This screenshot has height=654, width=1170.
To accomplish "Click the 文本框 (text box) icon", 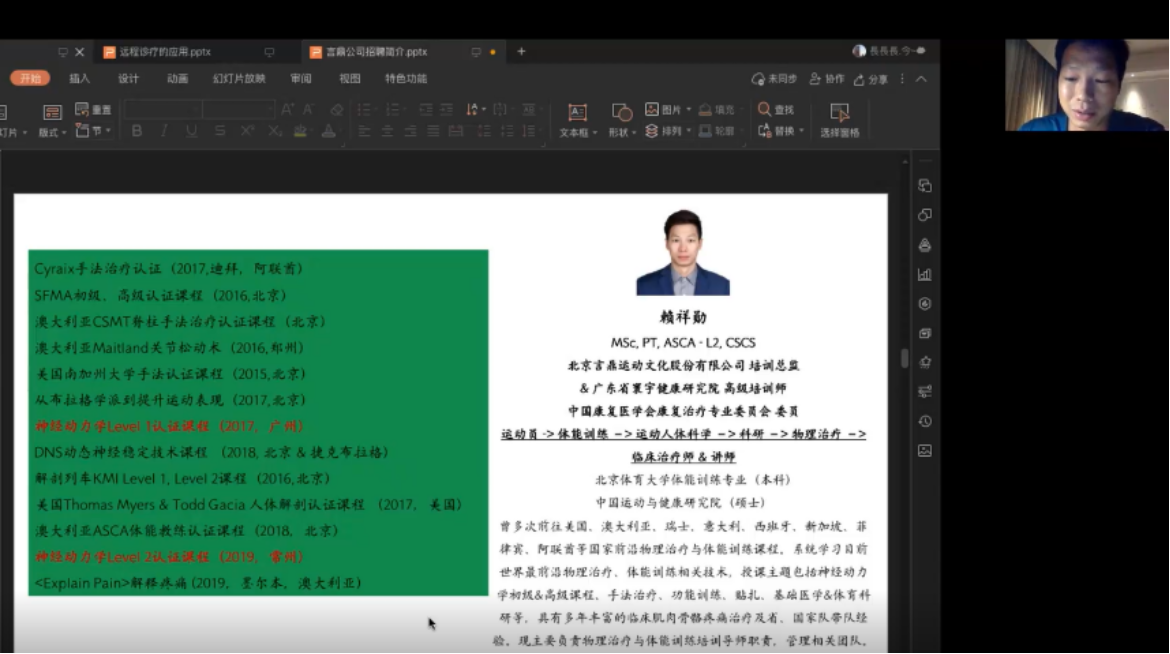I will coord(577,113).
